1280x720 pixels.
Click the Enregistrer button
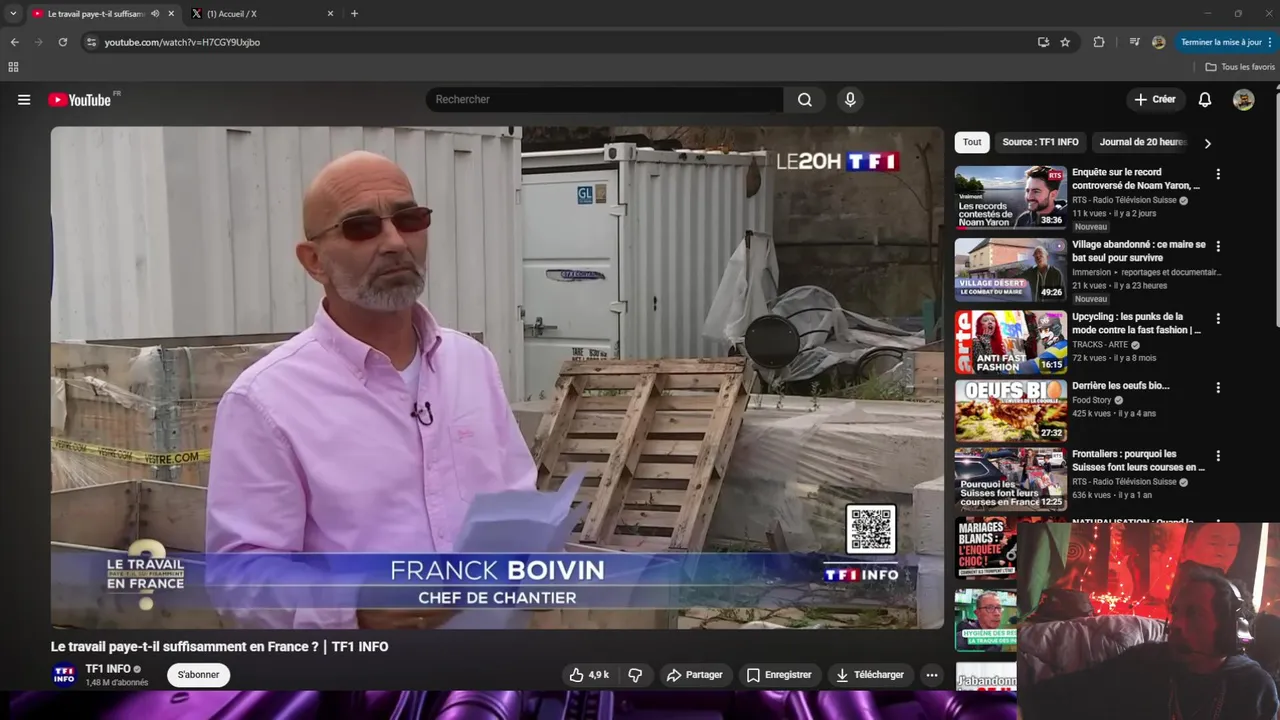(x=778, y=675)
